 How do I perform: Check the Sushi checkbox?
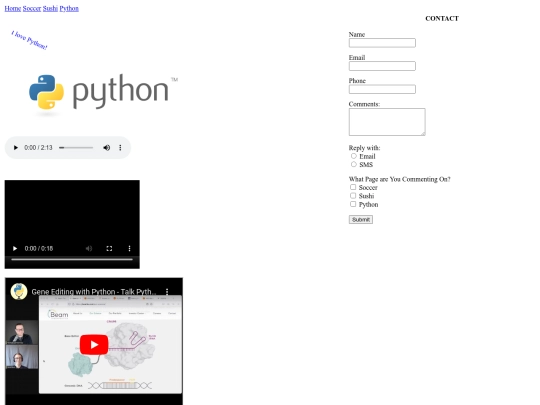click(353, 196)
